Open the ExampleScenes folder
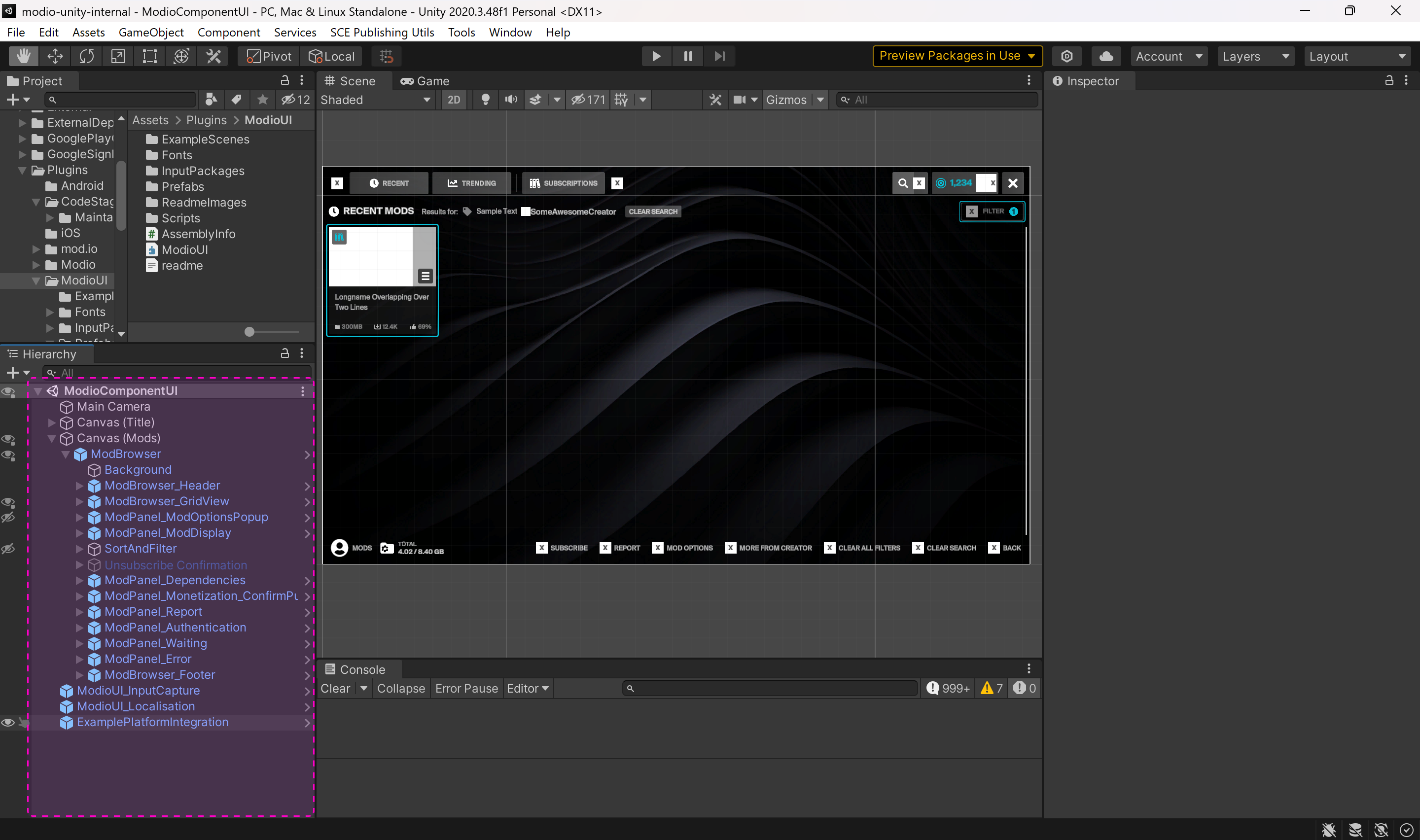The image size is (1420, 840). click(x=205, y=139)
